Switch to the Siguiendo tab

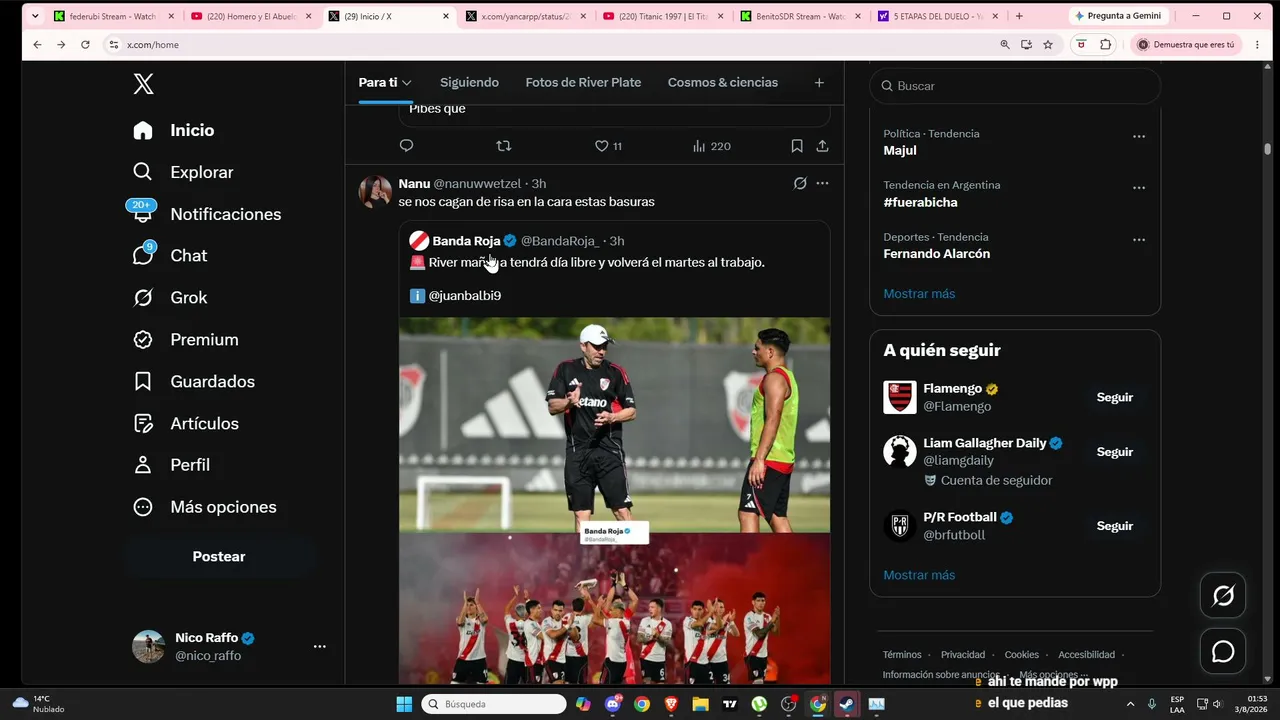(x=469, y=82)
